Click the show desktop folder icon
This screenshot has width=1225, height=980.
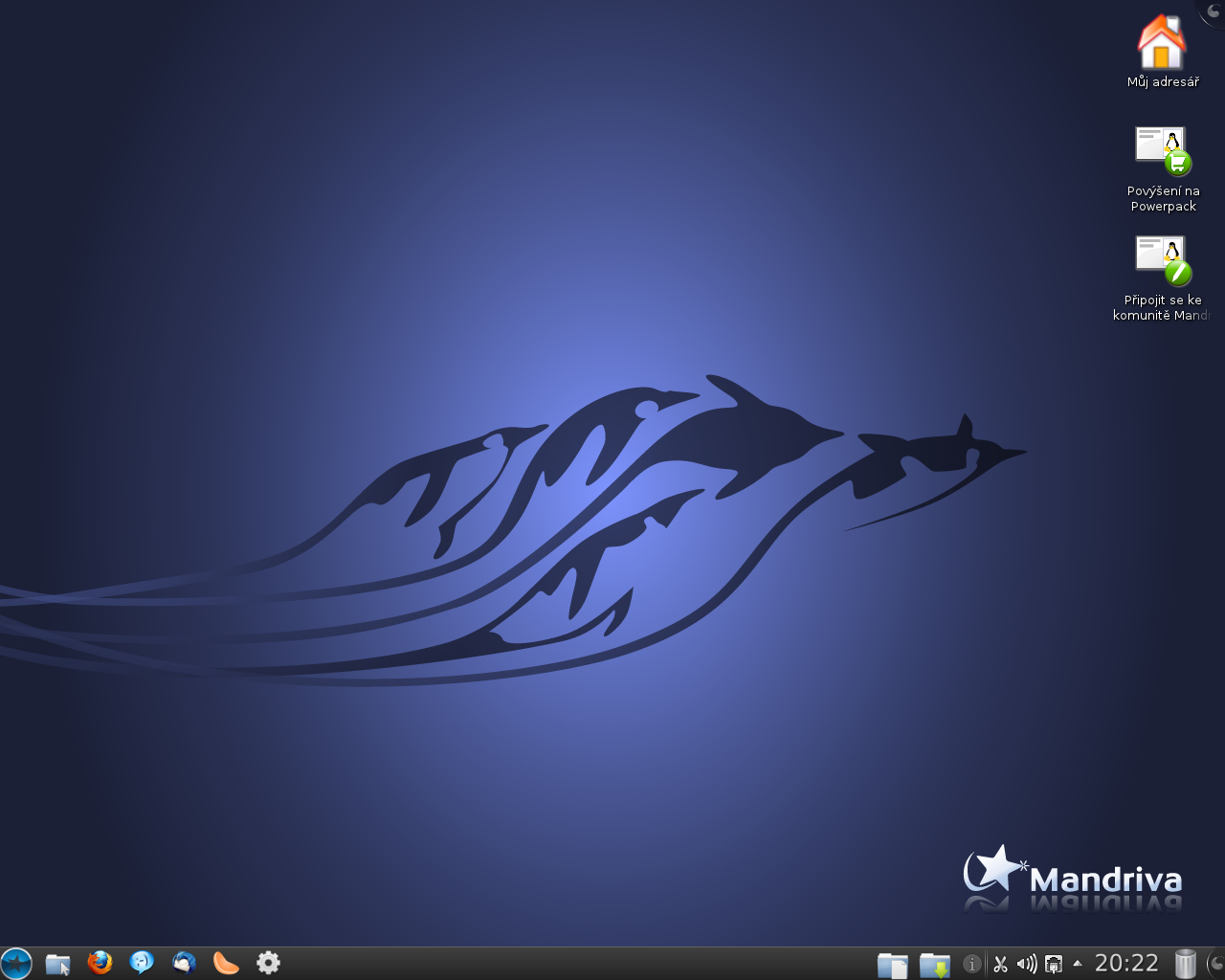[58, 963]
